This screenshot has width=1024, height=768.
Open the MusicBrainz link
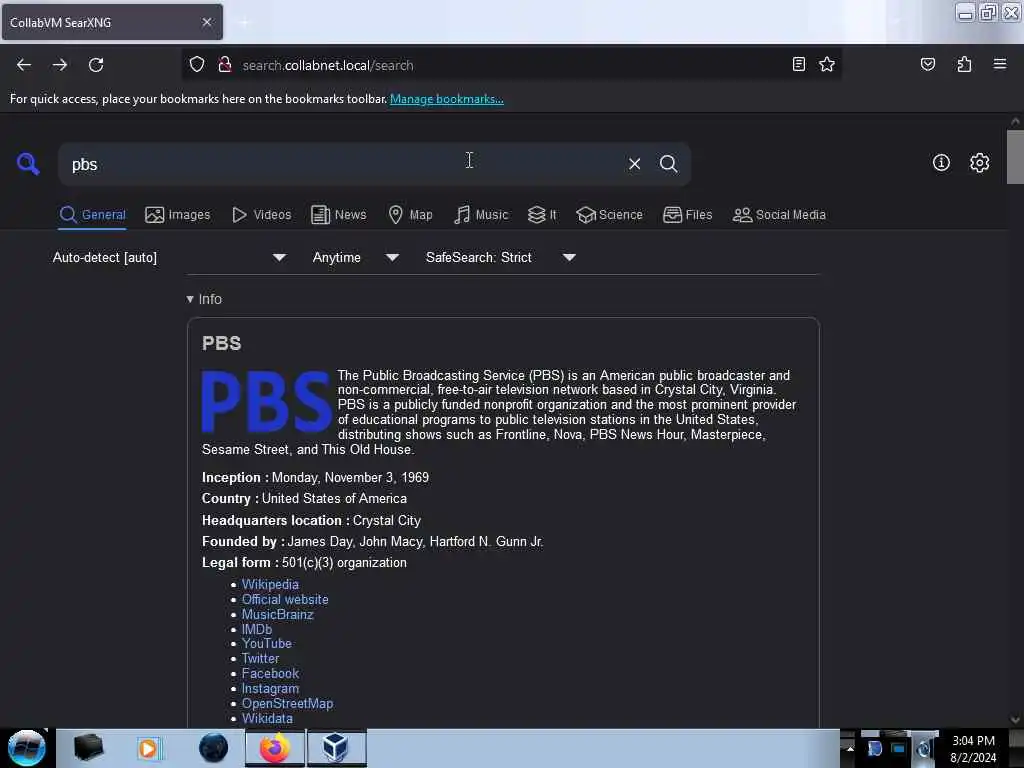278,615
